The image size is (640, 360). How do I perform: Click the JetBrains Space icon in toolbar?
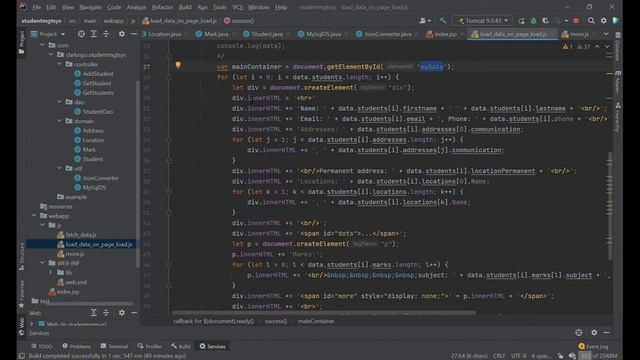coord(616,20)
